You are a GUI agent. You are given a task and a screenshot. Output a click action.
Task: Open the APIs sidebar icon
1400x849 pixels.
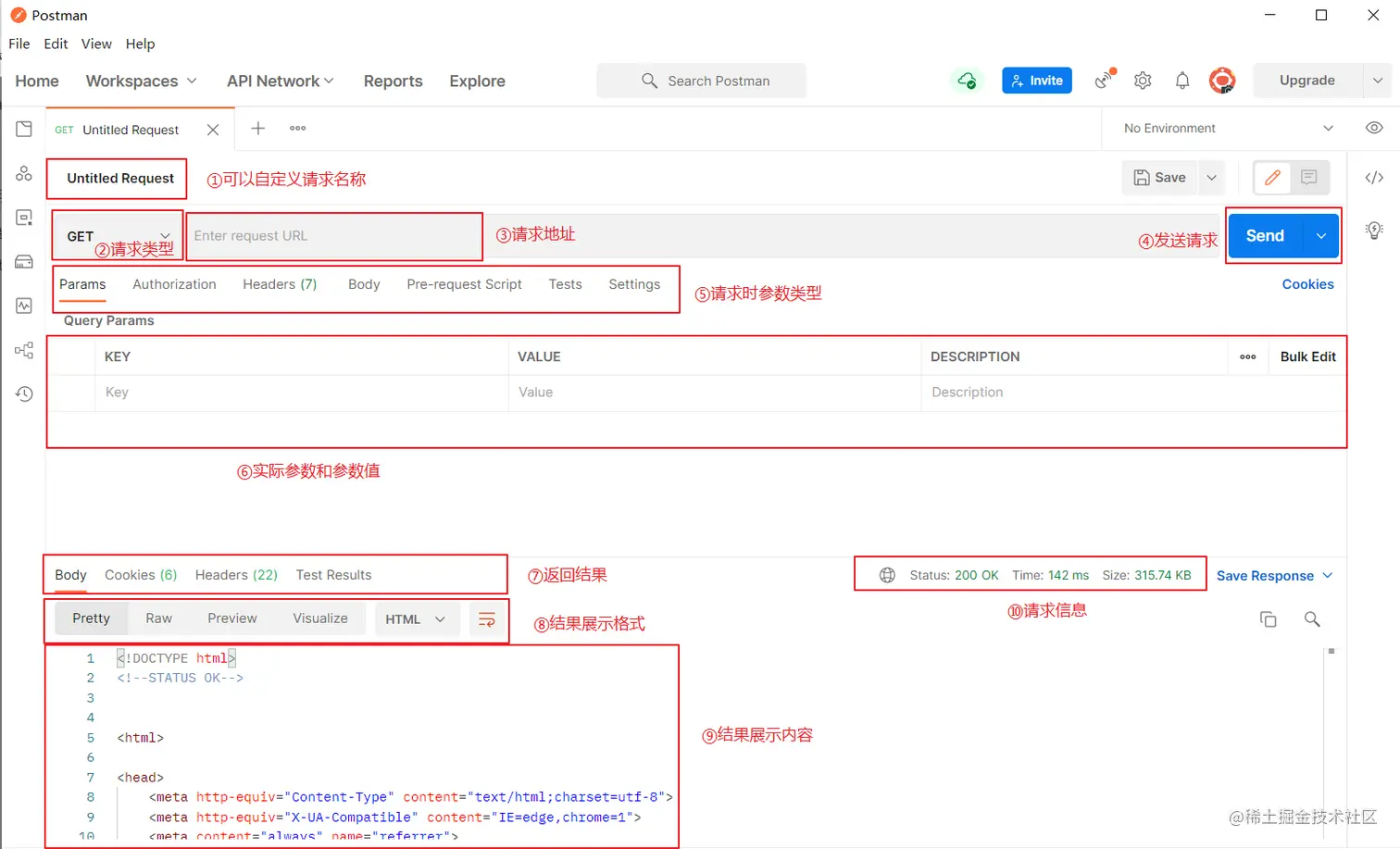point(24,173)
